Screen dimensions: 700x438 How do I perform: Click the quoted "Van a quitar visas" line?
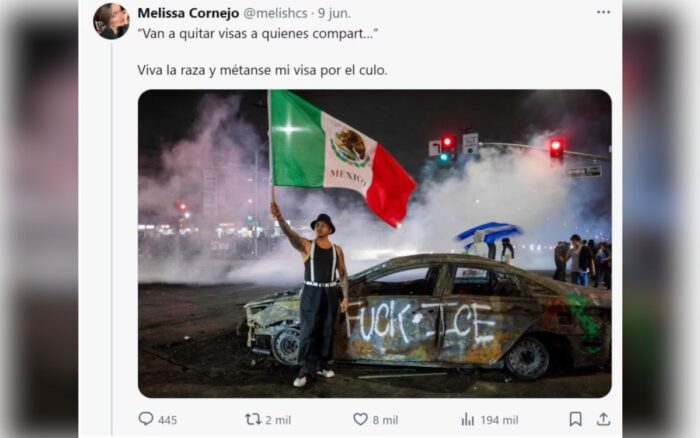(258, 33)
